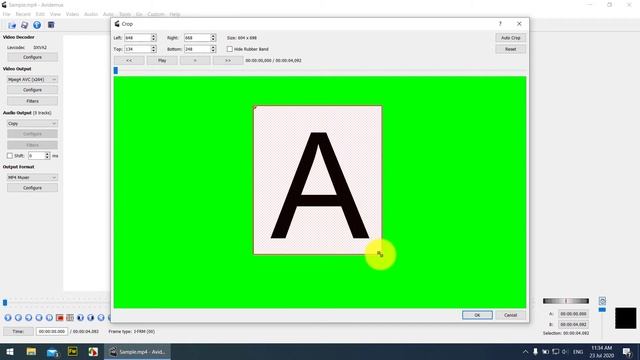
Task: Step the Bottom crop value spinner
Action: (213, 49)
